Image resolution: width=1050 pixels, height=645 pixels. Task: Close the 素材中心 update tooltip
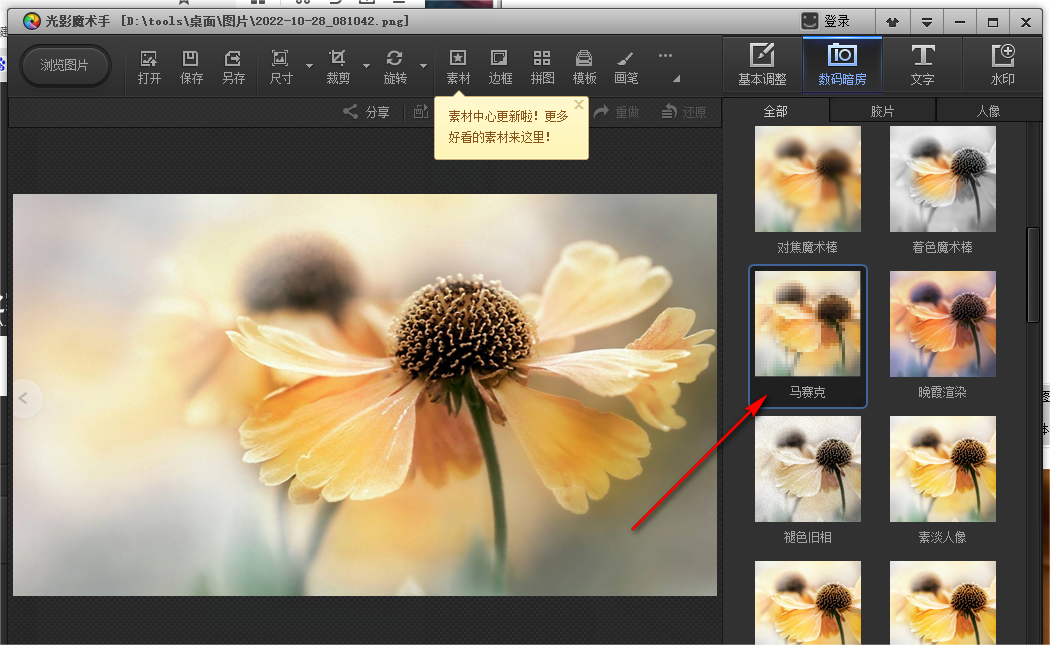pos(578,104)
